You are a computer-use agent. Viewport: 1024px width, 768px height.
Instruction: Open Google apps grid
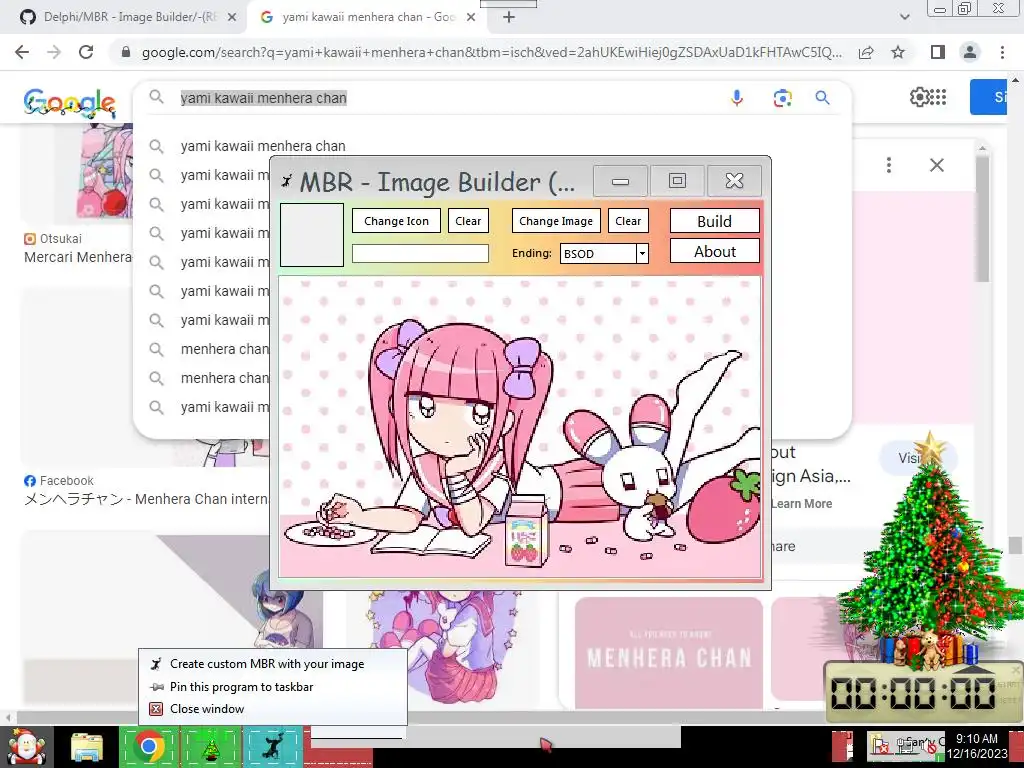938,97
